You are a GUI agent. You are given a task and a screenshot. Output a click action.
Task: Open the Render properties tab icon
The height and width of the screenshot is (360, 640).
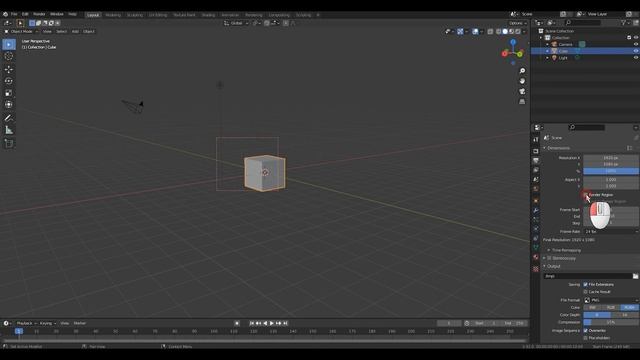click(x=536, y=151)
